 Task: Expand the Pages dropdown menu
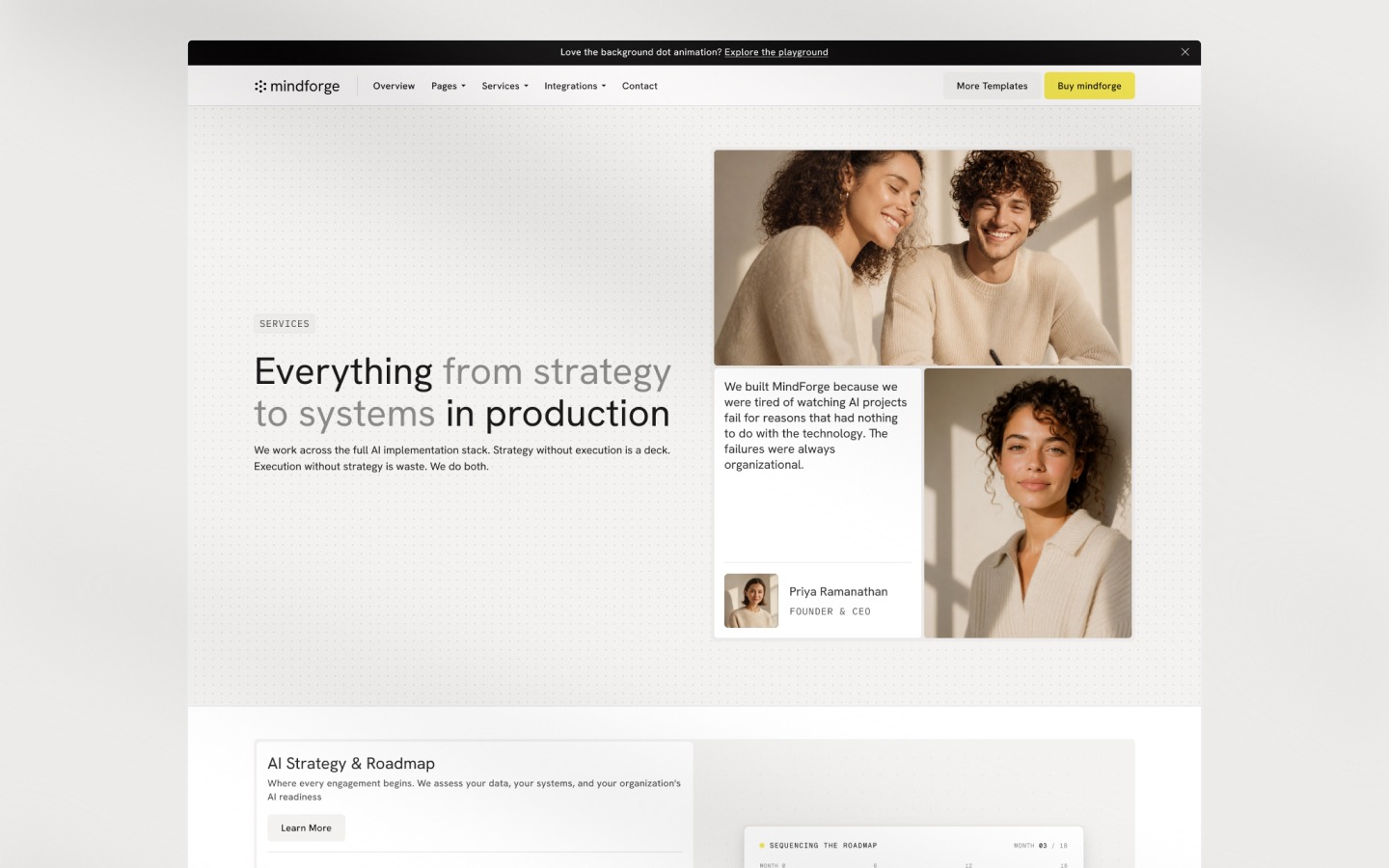pos(449,86)
